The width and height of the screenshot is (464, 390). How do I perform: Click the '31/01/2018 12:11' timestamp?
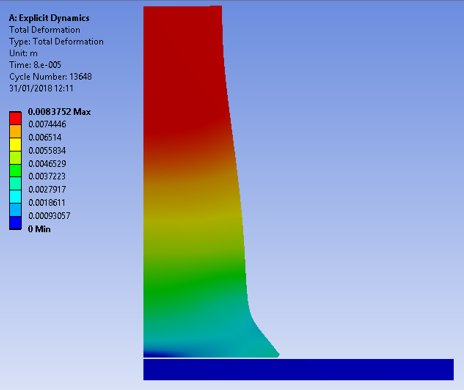[x=41, y=88]
